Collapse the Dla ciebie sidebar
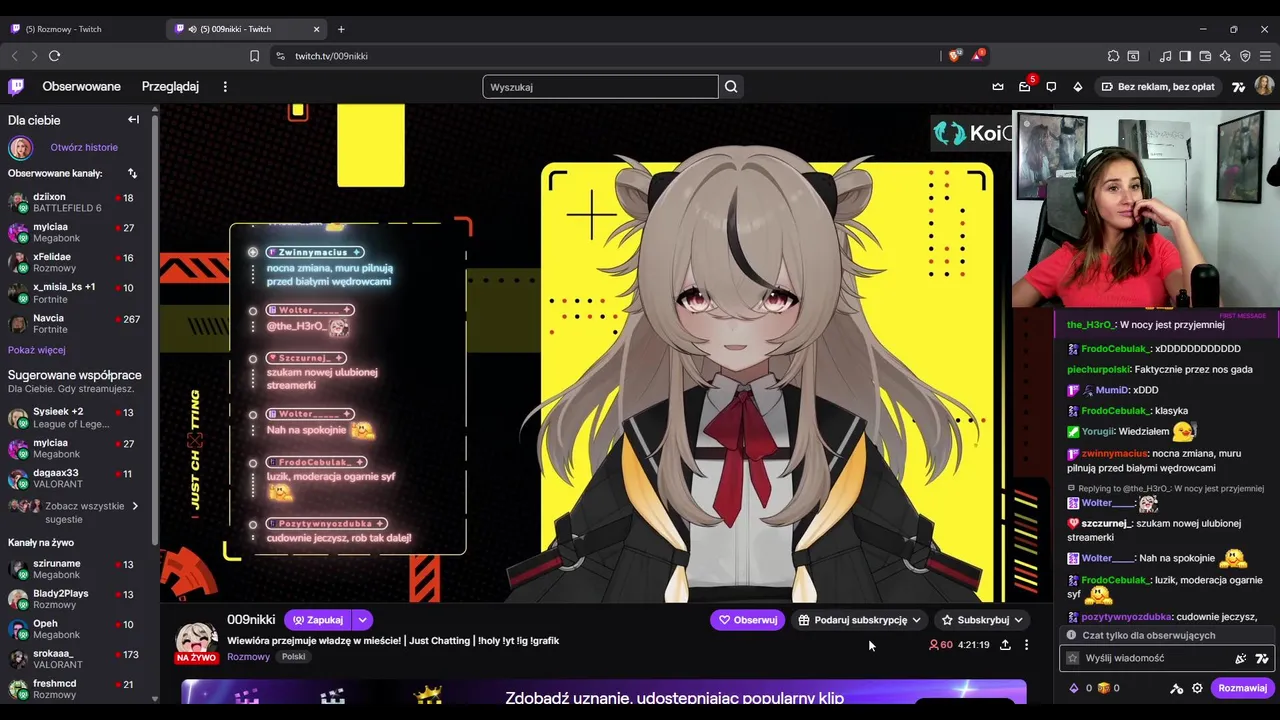The width and height of the screenshot is (1280, 720). [133, 120]
